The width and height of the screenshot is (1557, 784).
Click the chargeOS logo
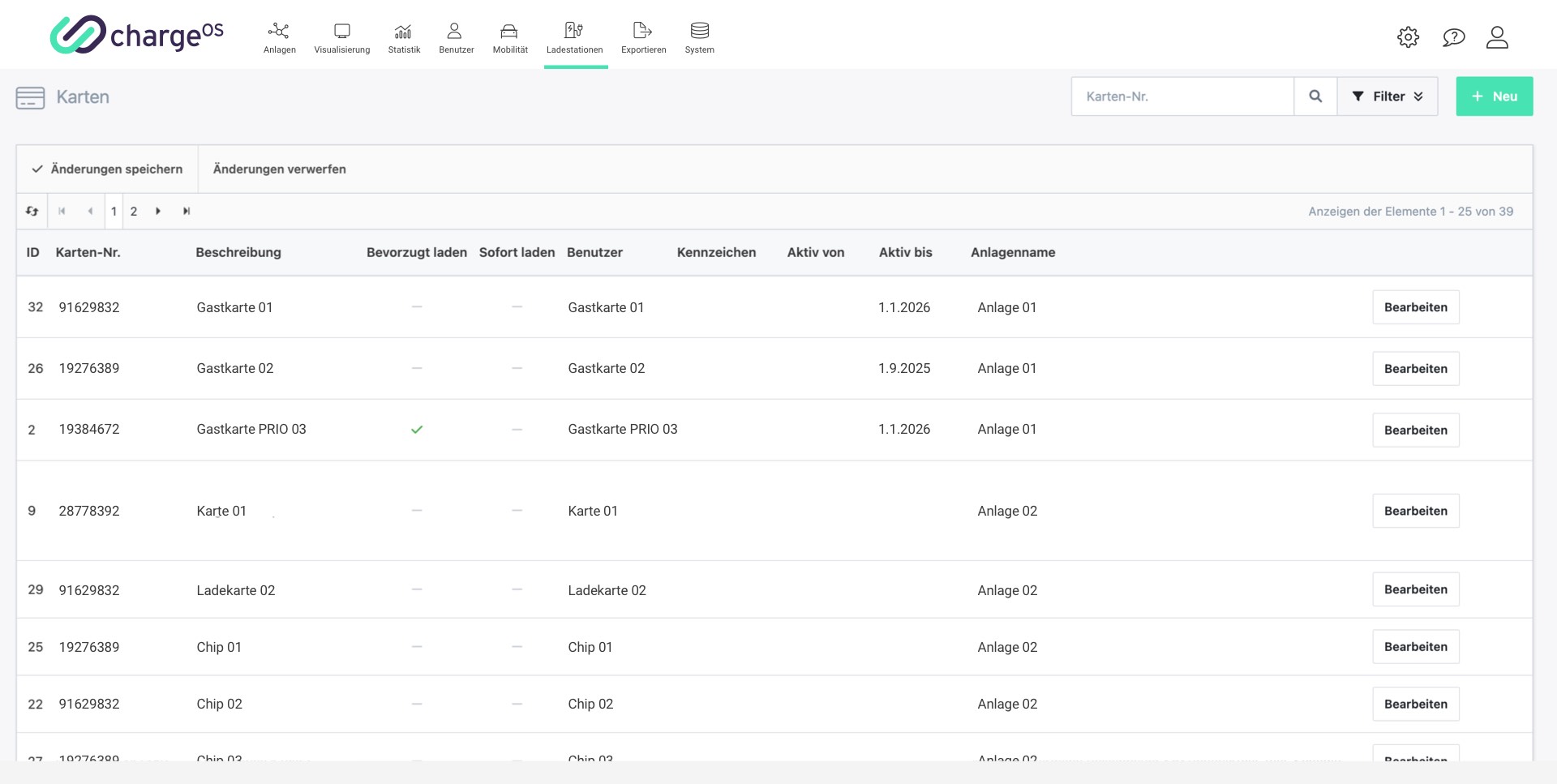[x=136, y=35]
